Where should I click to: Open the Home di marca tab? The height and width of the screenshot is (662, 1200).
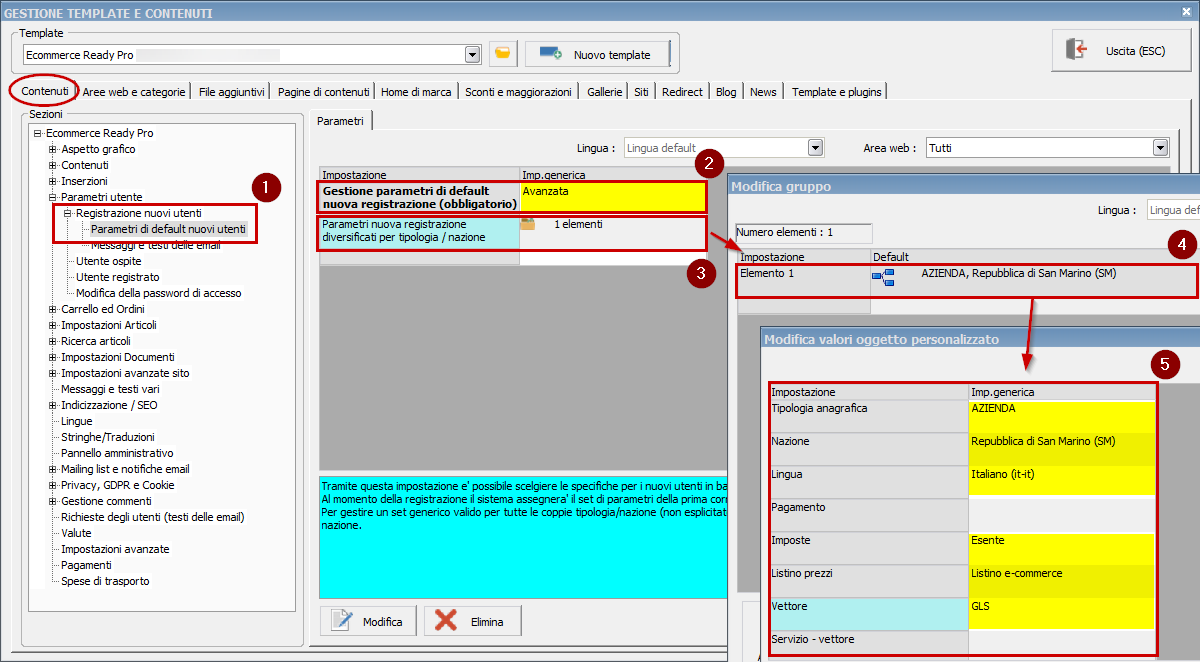pyautogui.click(x=417, y=92)
